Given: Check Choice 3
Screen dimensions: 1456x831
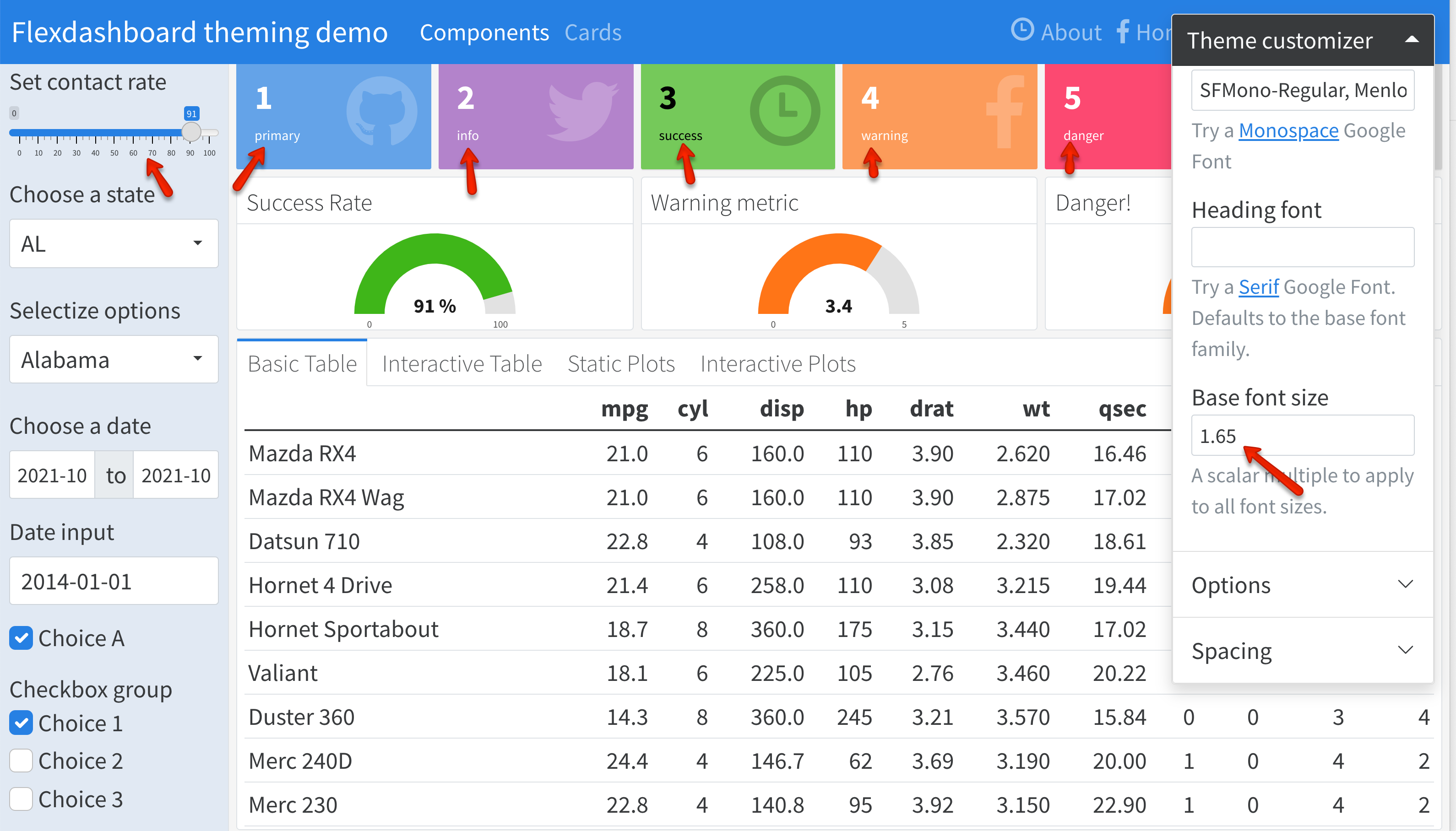Looking at the screenshot, I should pos(21,799).
